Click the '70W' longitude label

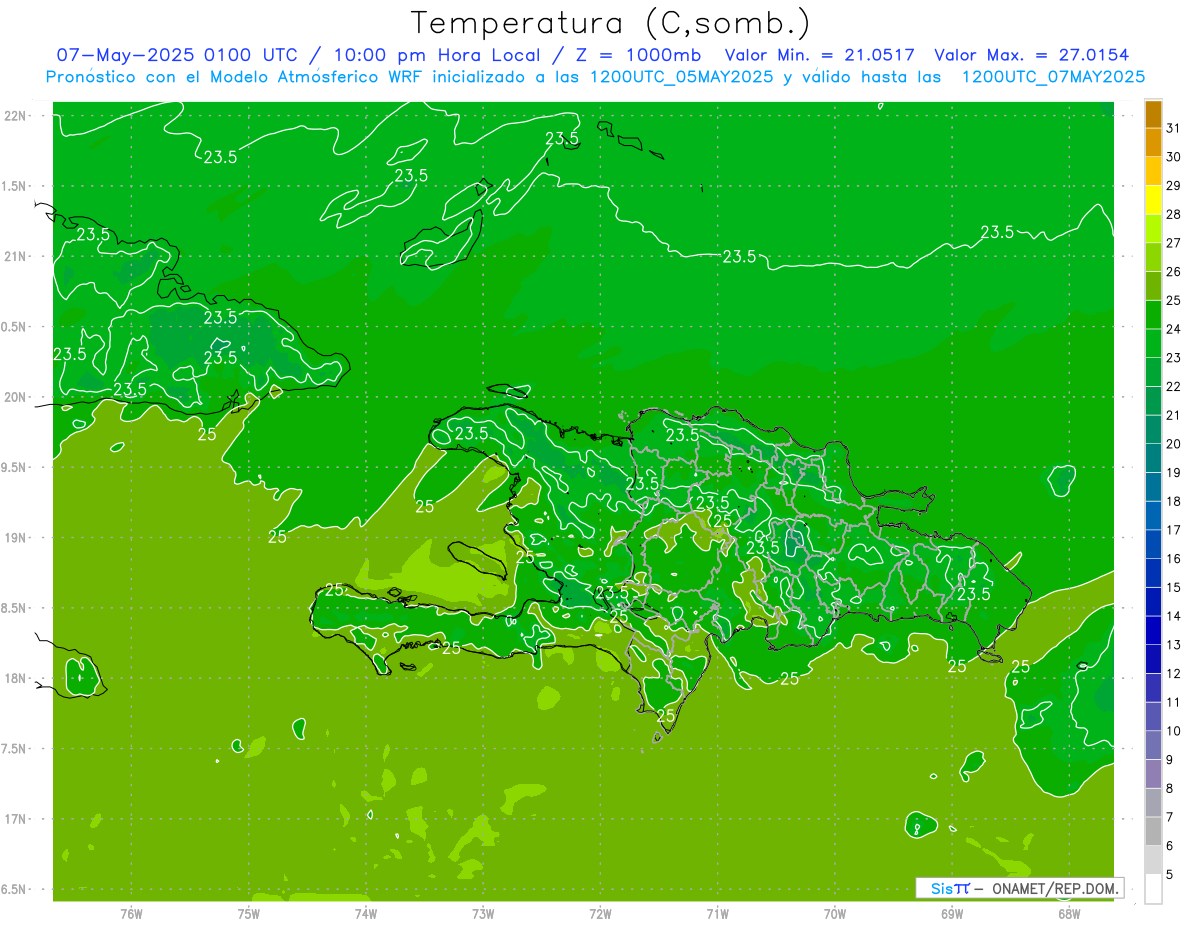pyautogui.click(x=835, y=913)
